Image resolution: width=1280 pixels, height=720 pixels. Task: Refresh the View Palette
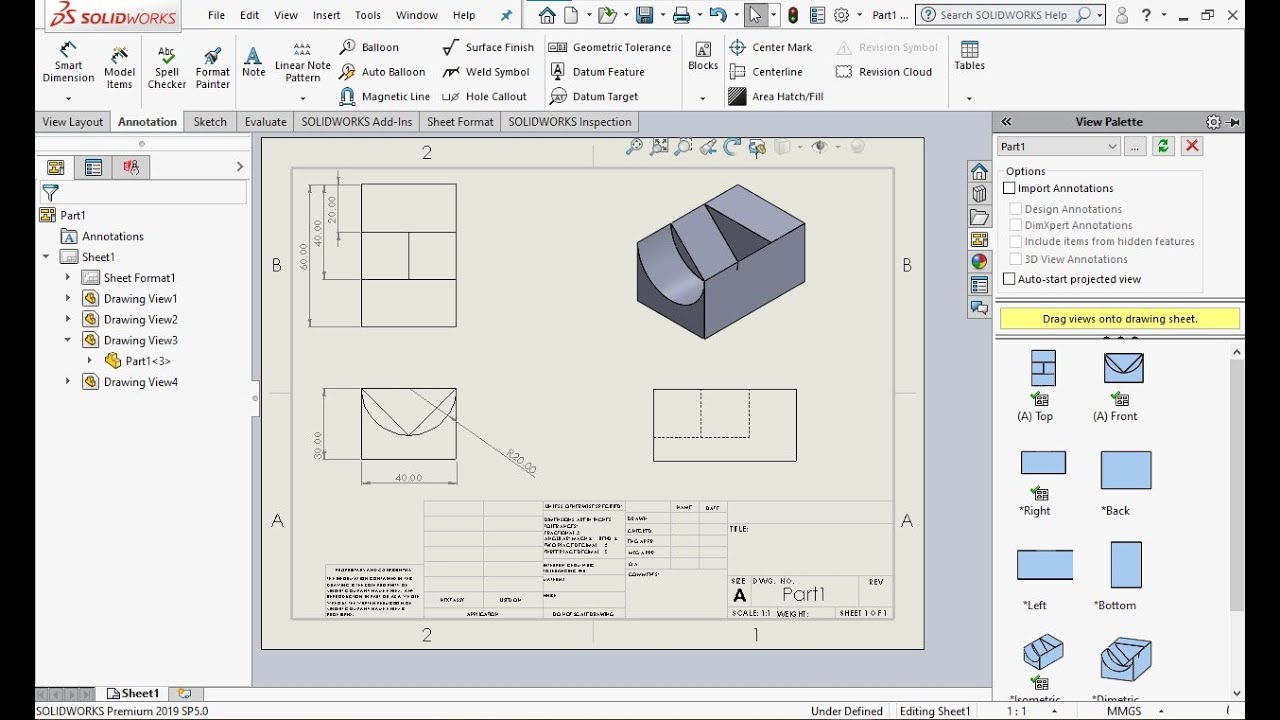click(1163, 146)
